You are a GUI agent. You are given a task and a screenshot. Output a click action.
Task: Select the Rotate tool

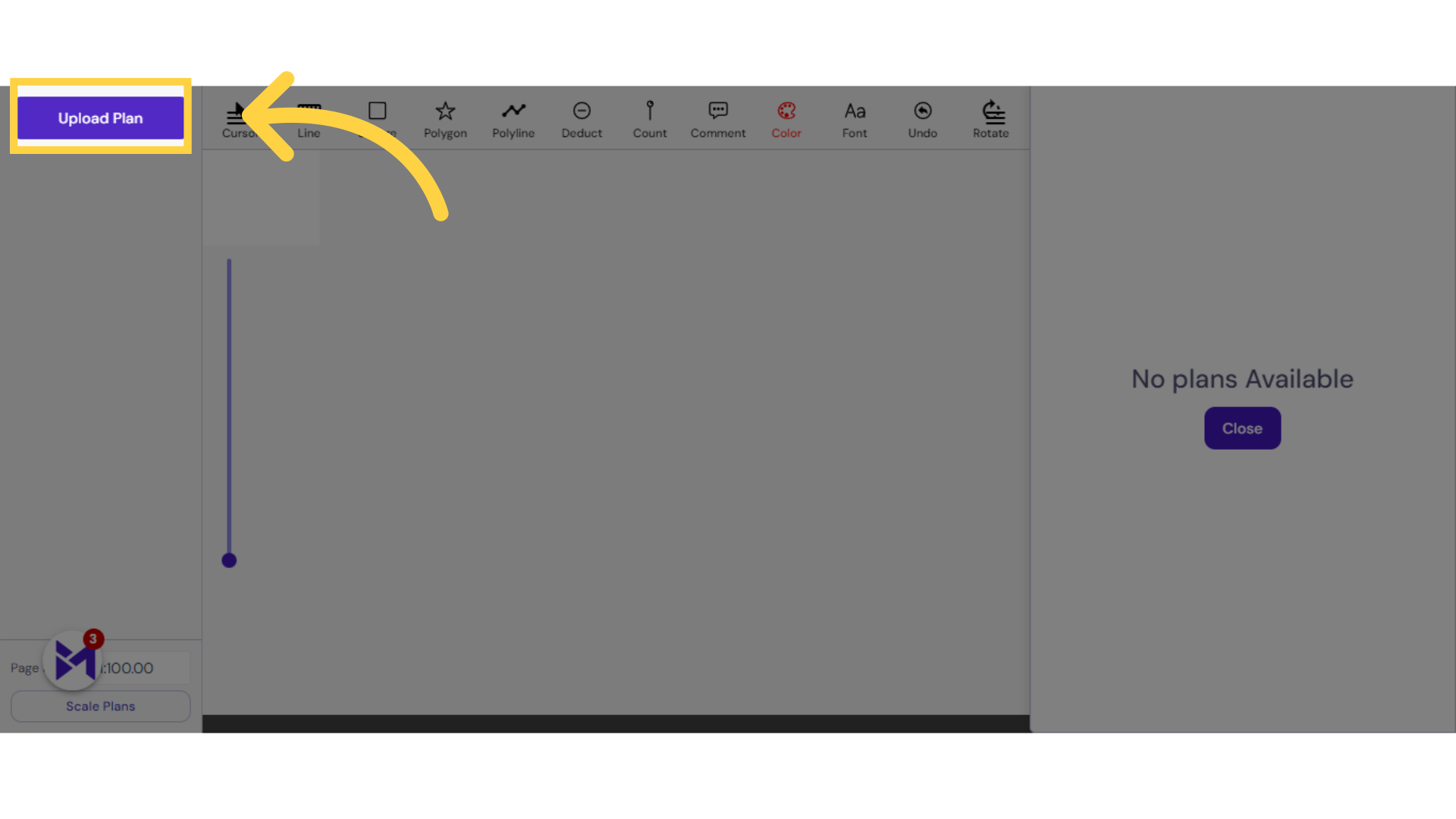click(991, 118)
